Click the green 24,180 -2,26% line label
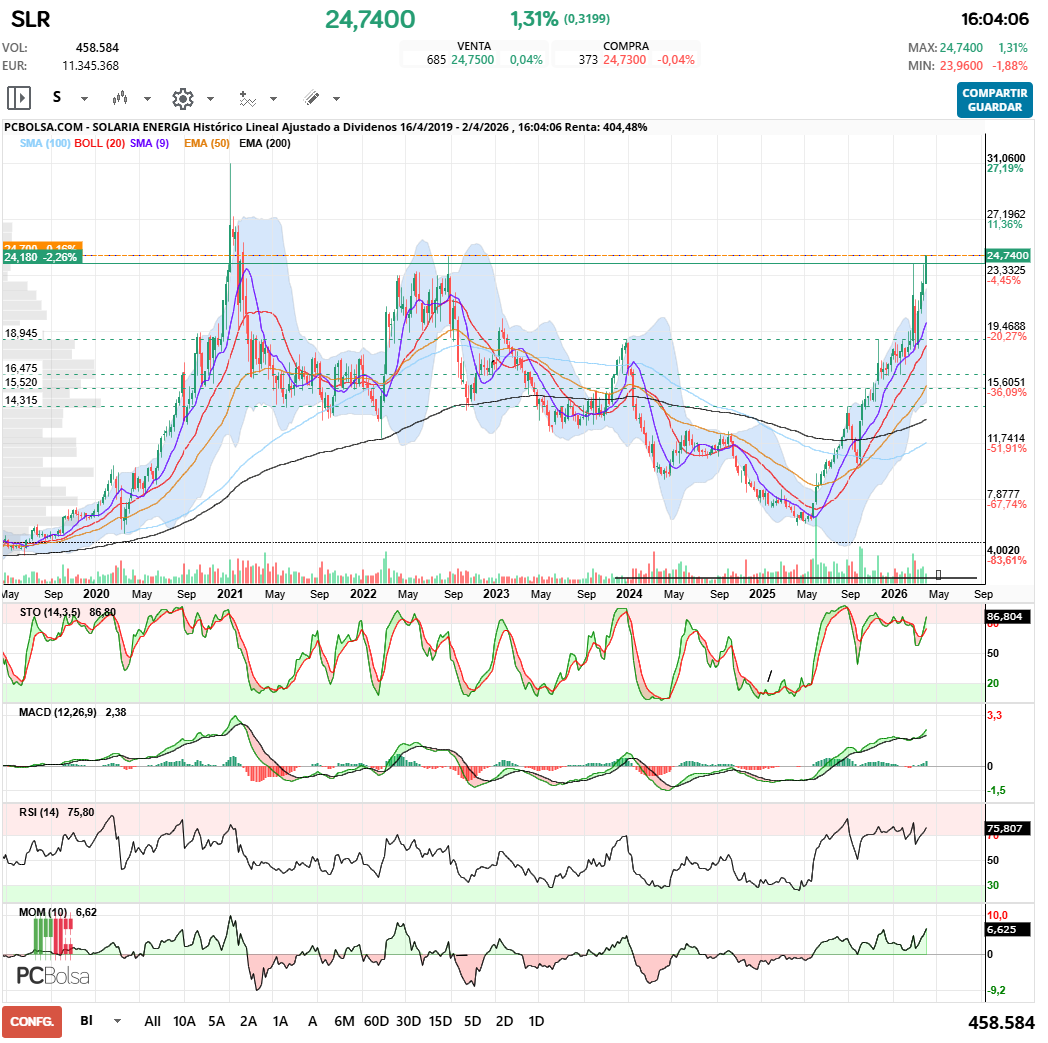The height and width of the screenshot is (1043, 1048). [41, 257]
